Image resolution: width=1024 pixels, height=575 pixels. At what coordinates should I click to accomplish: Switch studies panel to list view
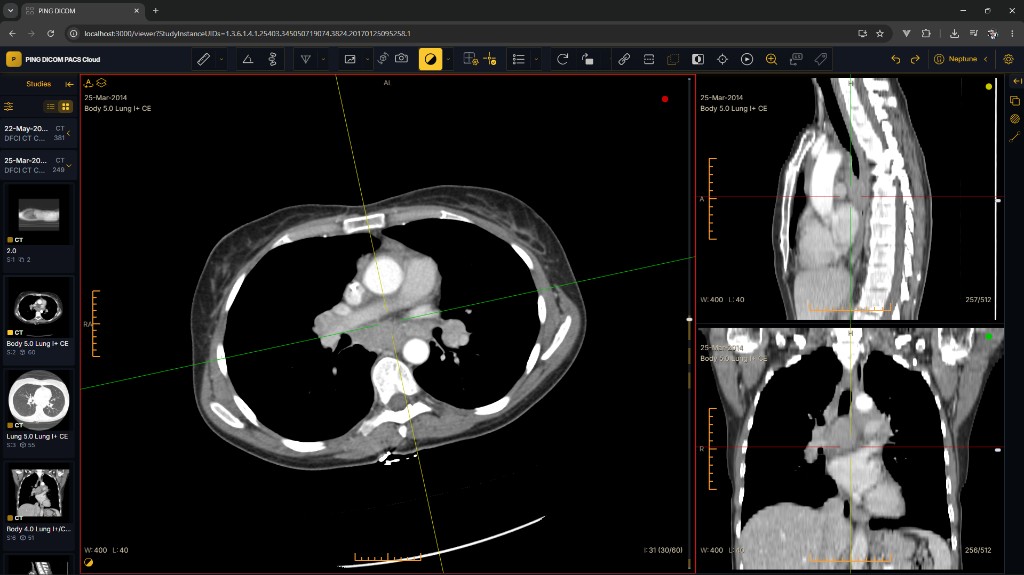pos(50,107)
